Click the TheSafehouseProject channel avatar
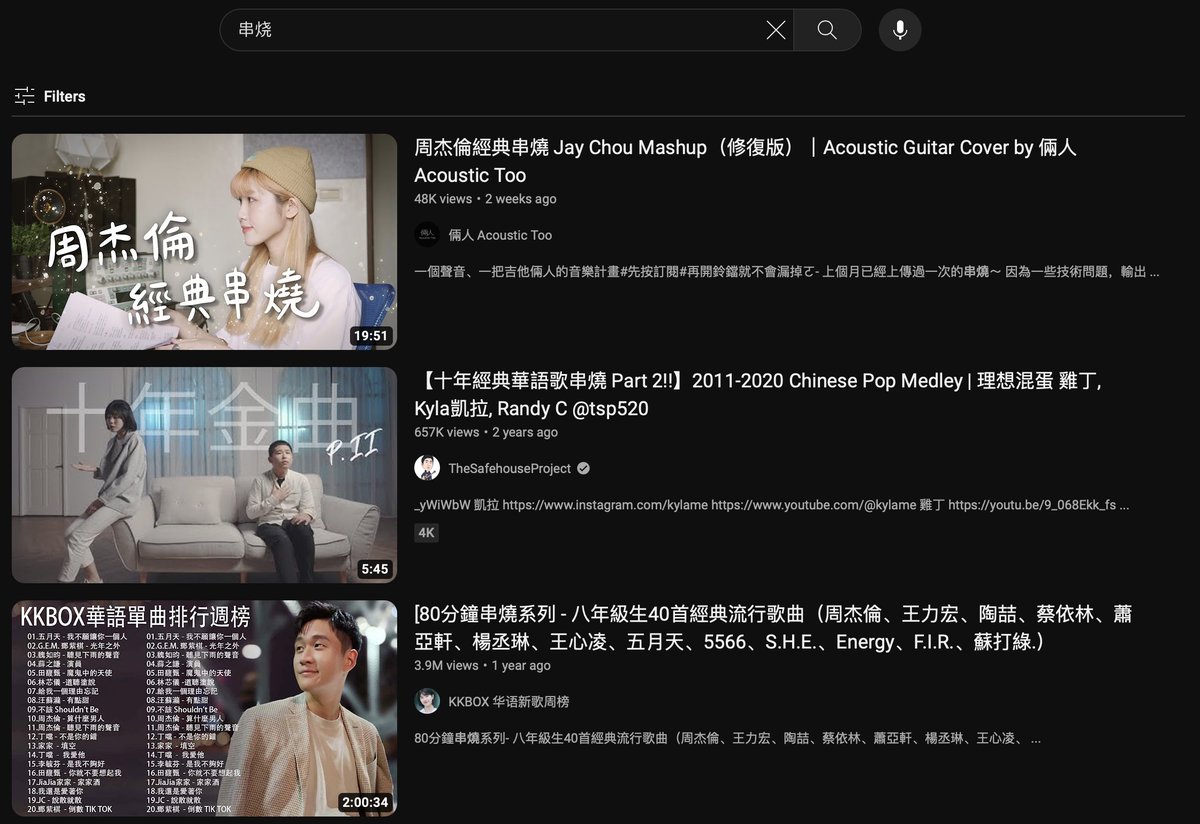Screen dimensions: 1200x824 click(427, 468)
